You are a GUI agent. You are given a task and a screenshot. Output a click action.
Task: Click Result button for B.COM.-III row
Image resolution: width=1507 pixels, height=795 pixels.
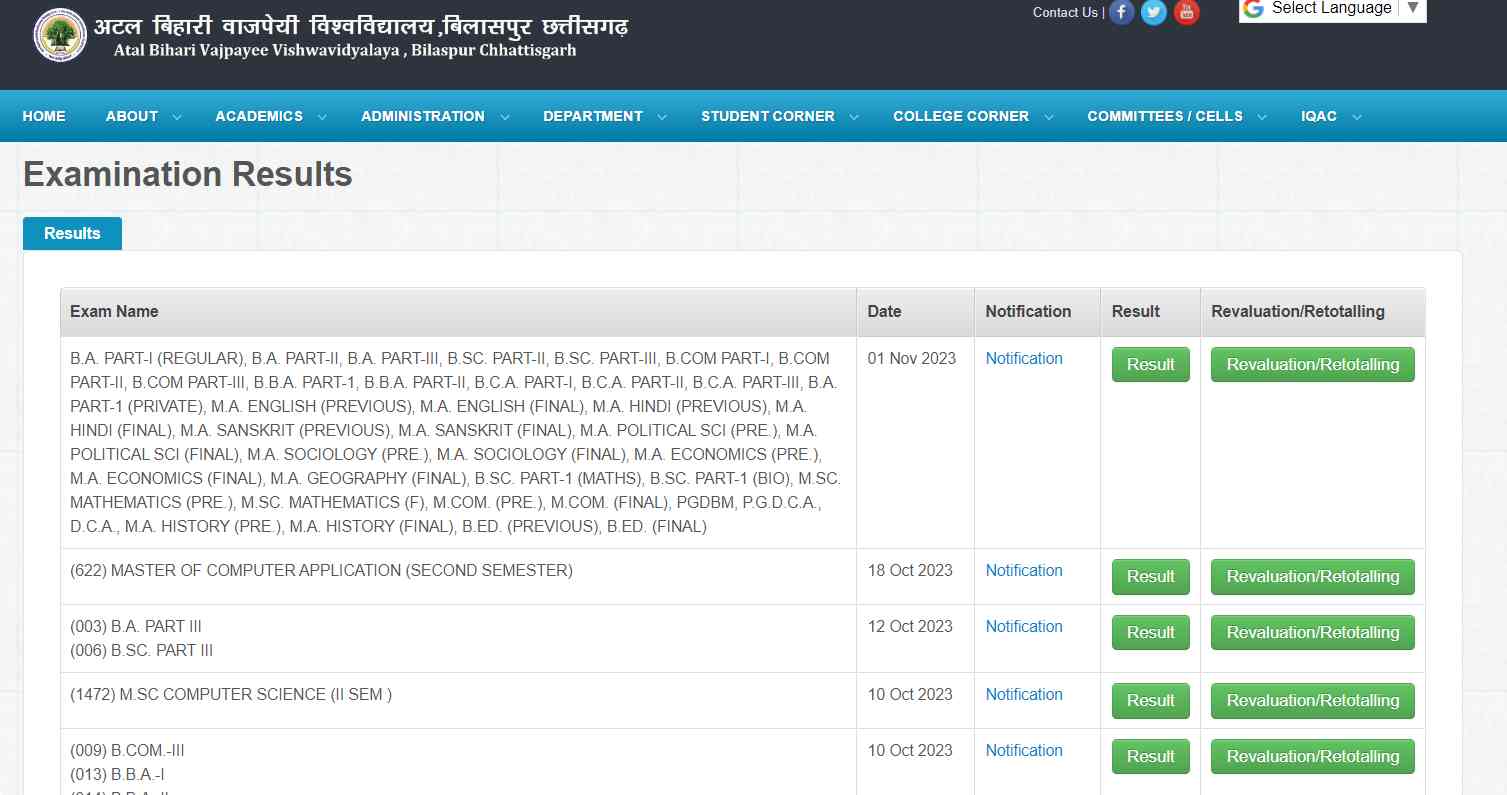click(x=1150, y=756)
